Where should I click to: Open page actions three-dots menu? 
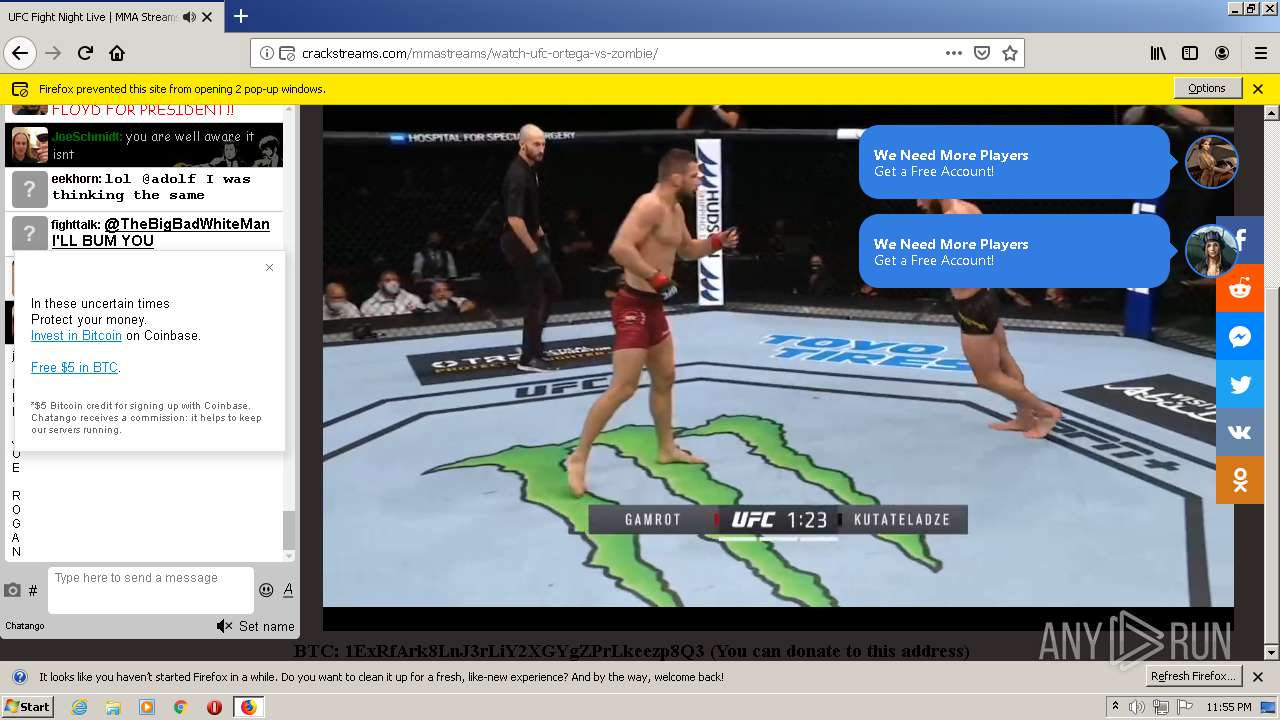[954, 53]
